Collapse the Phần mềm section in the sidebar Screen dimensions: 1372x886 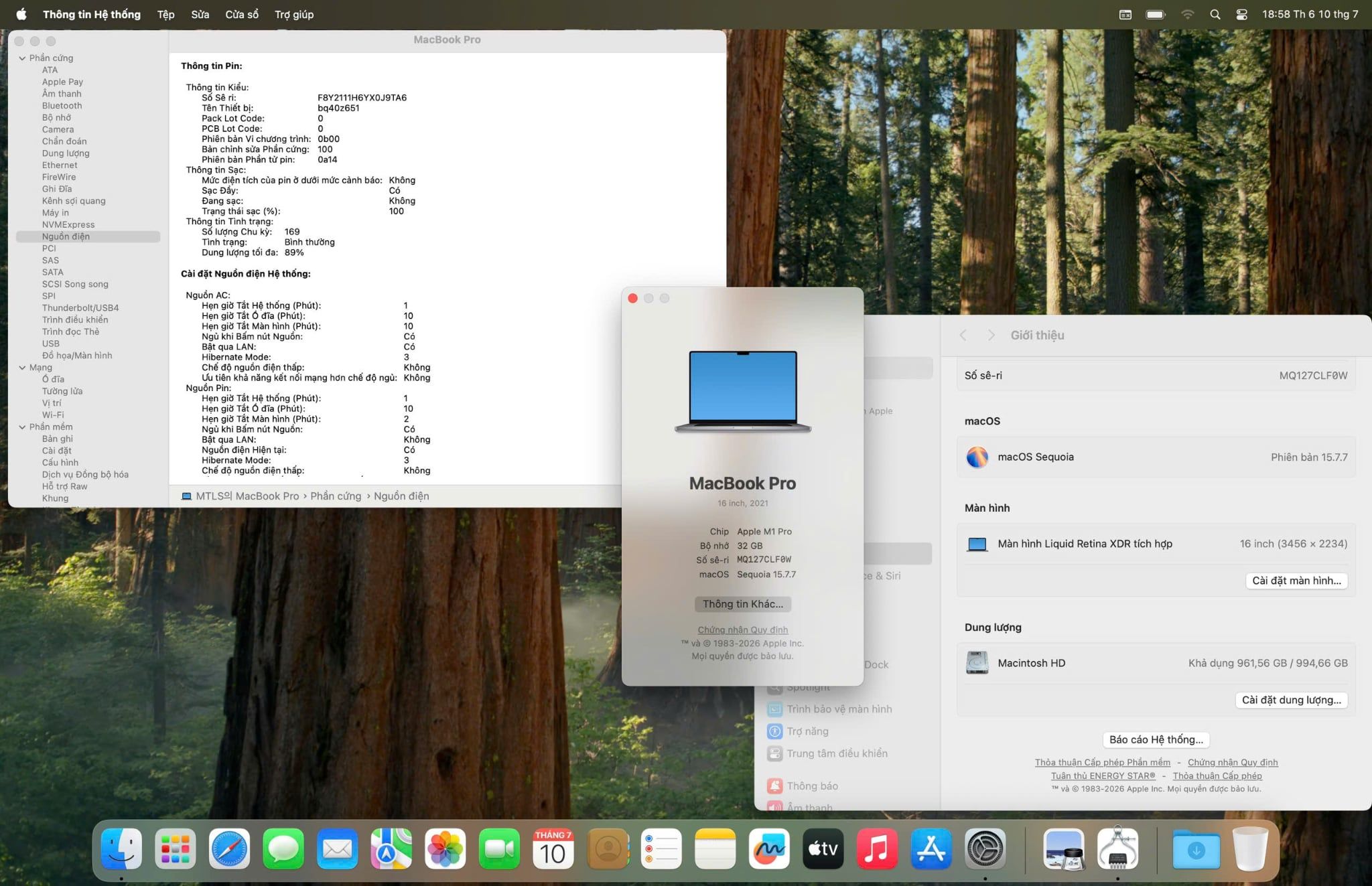(x=22, y=427)
